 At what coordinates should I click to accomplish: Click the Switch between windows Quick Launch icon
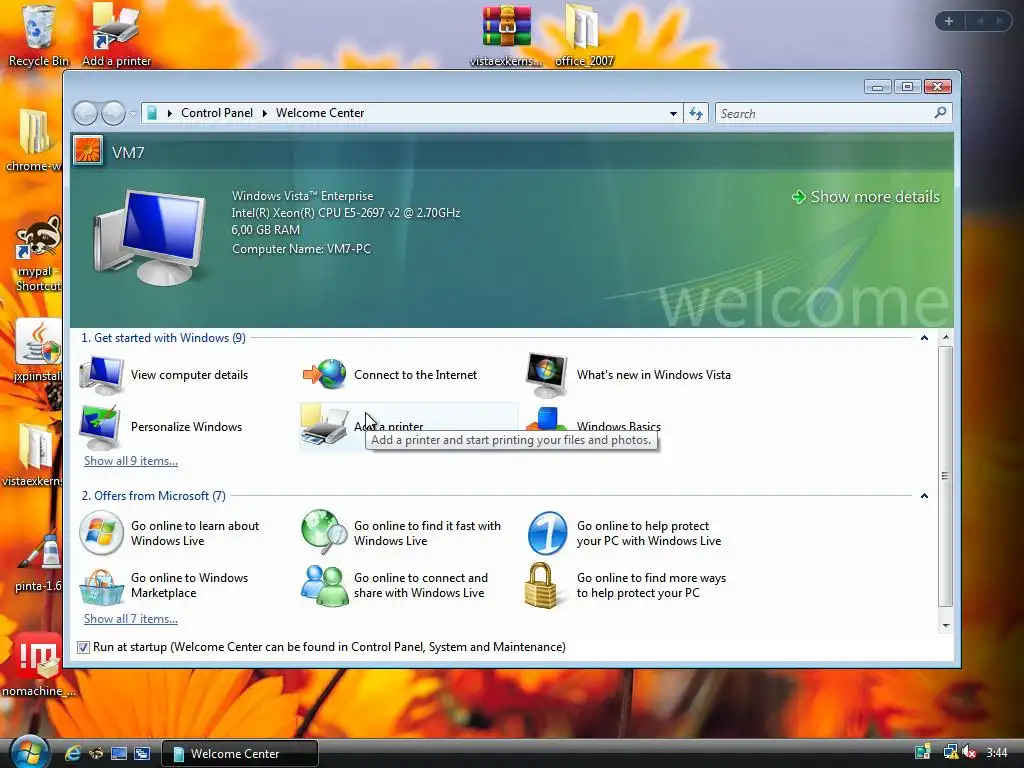click(142, 753)
